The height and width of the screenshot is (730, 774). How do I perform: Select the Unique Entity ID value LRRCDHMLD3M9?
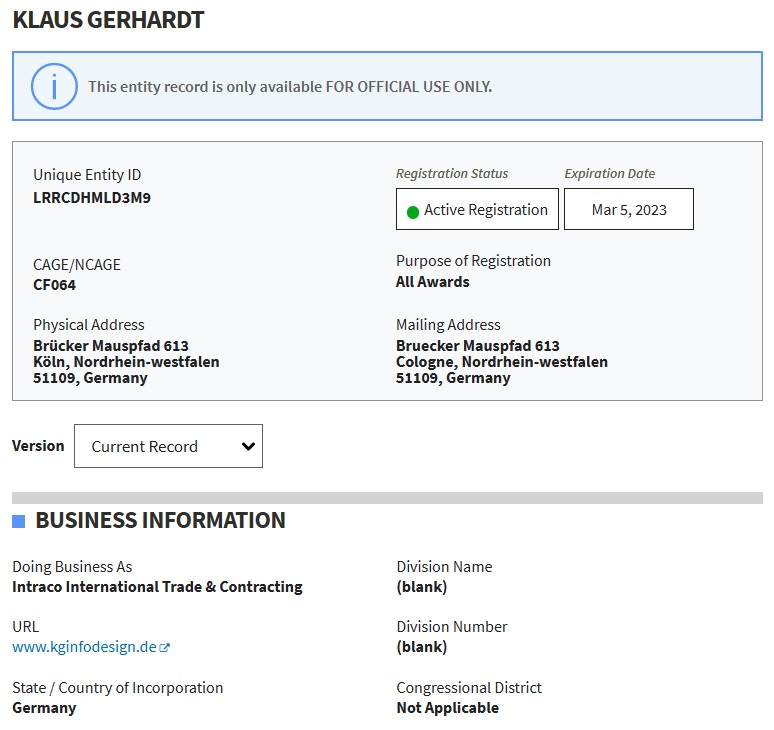pos(92,197)
